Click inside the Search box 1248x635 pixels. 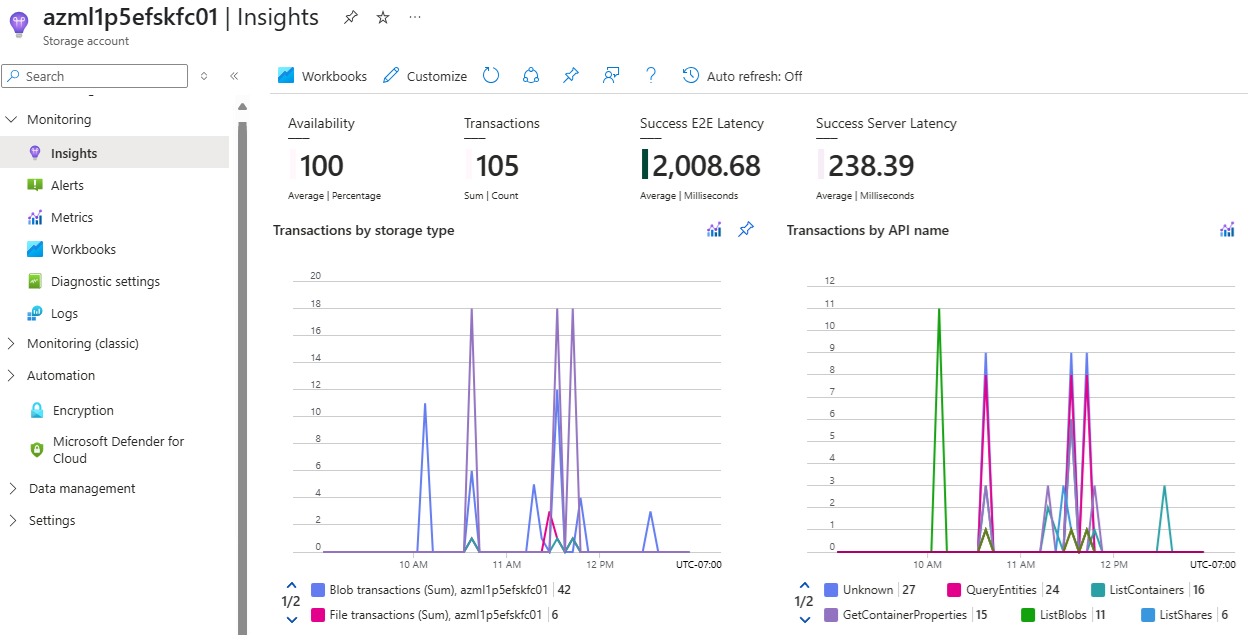[x=95, y=75]
